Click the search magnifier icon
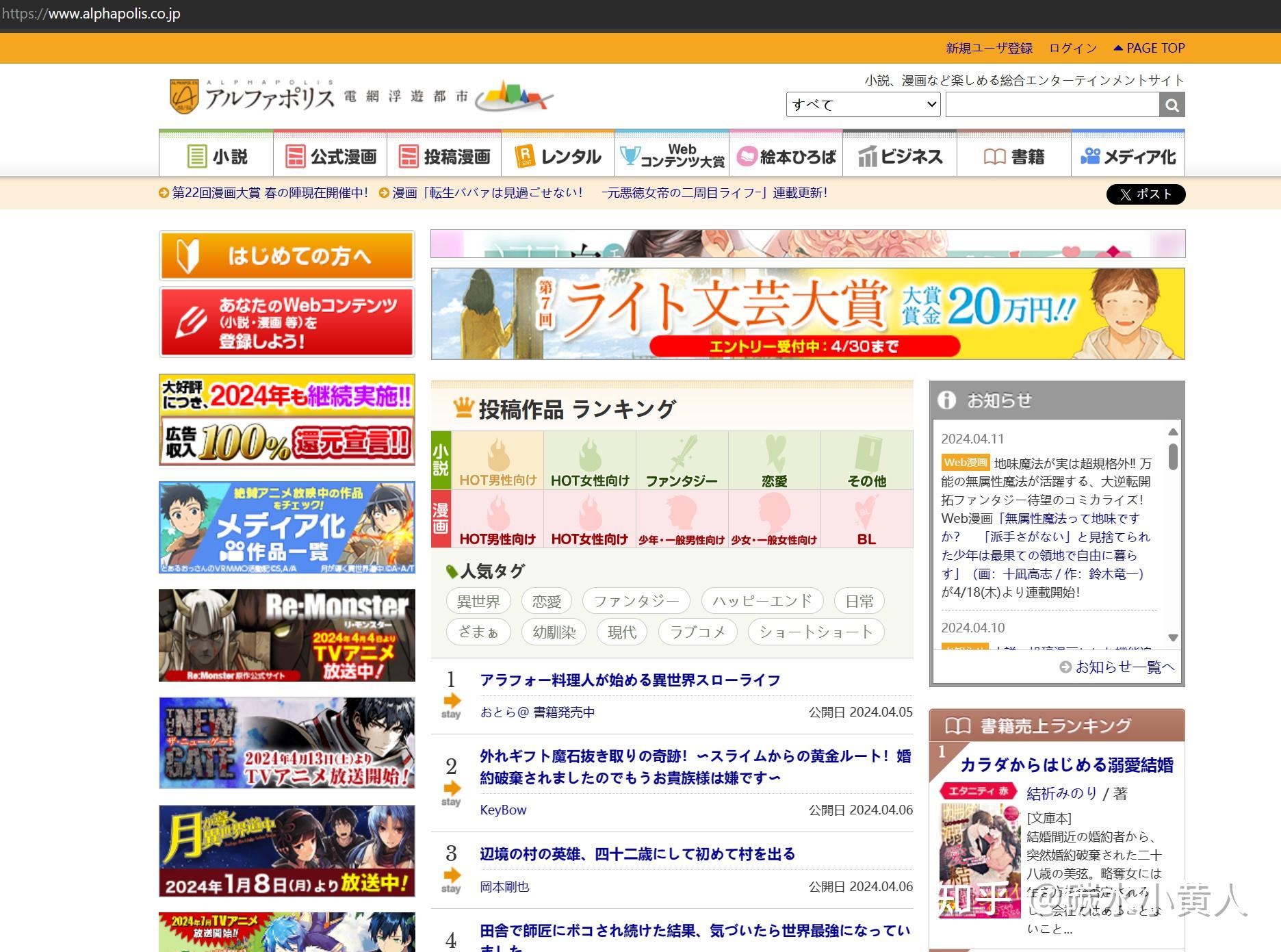The width and height of the screenshot is (1281, 952). point(1172,104)
